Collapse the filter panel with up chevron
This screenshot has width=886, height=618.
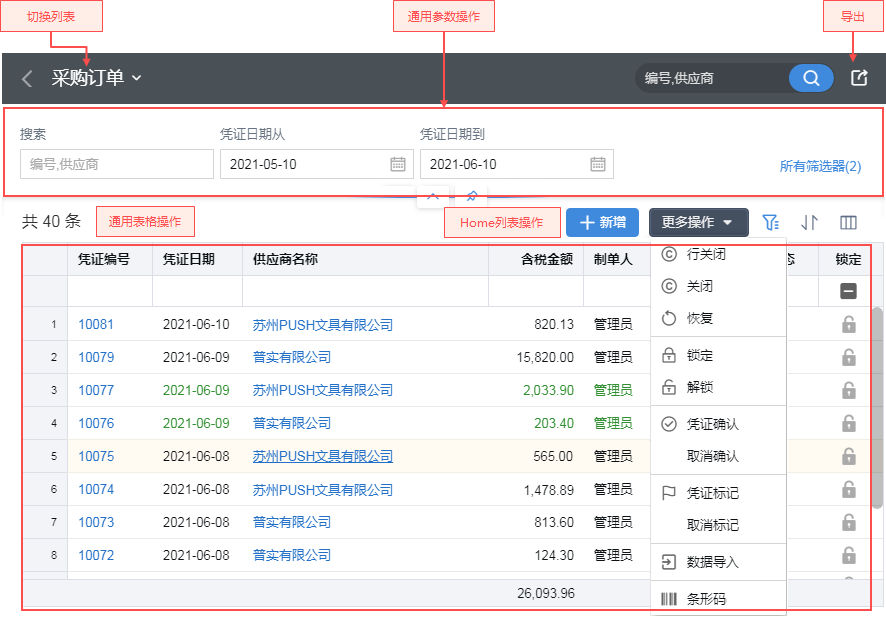pos(433,196)
